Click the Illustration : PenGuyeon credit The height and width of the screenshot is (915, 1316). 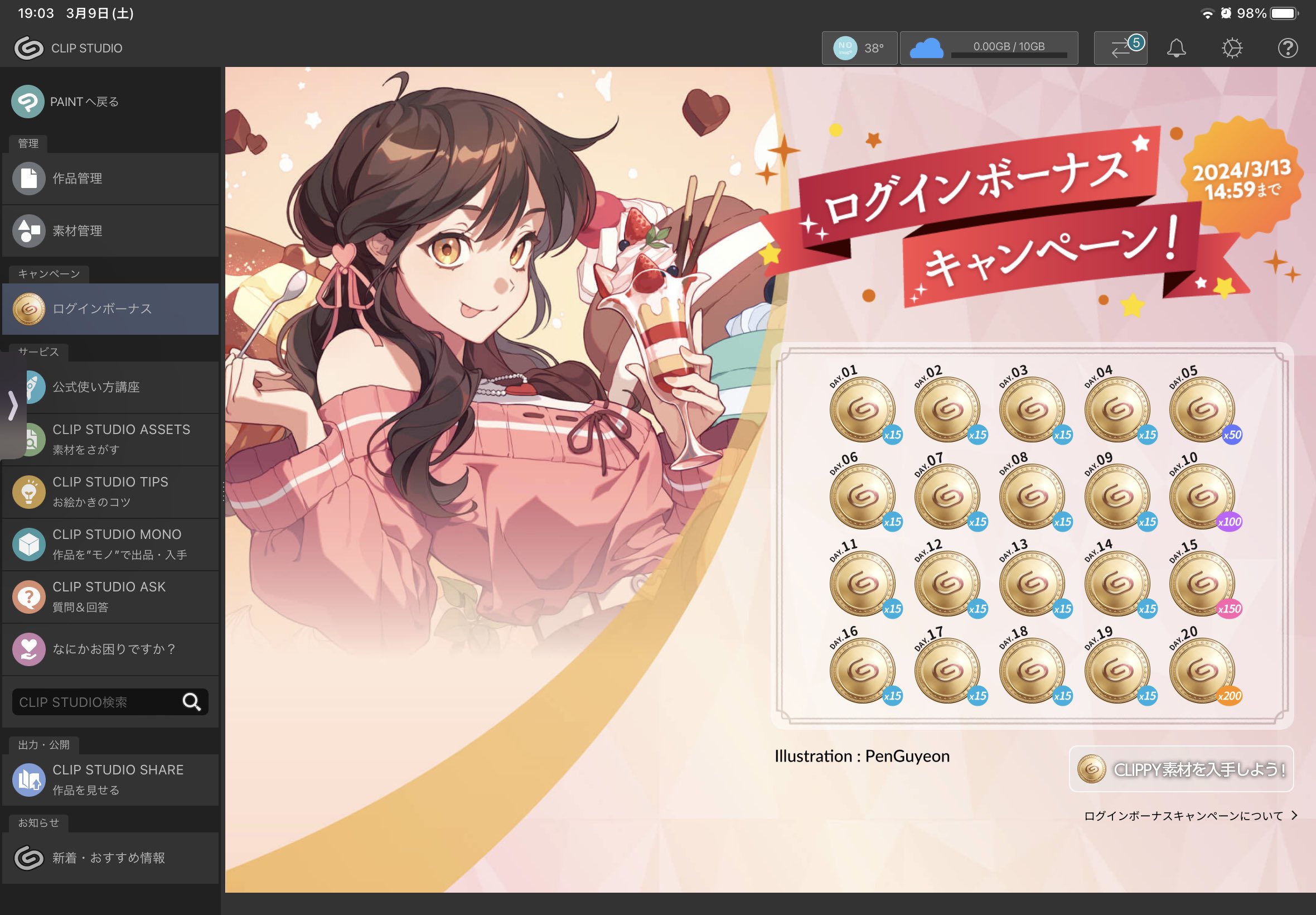coord(862,756)
